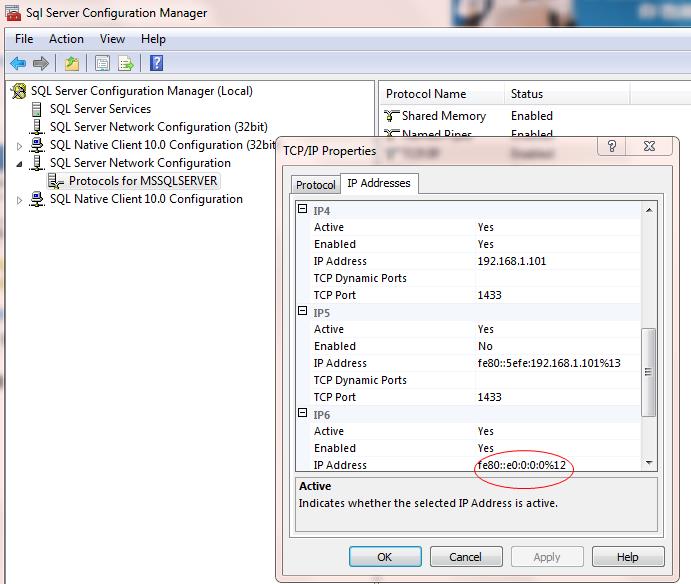Open the View menu

pos(112,39)
